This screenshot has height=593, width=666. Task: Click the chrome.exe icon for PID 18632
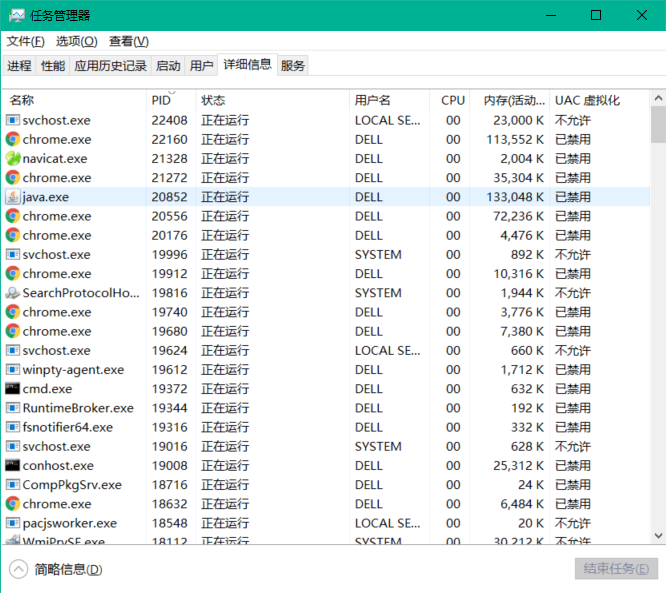point(13,504)
